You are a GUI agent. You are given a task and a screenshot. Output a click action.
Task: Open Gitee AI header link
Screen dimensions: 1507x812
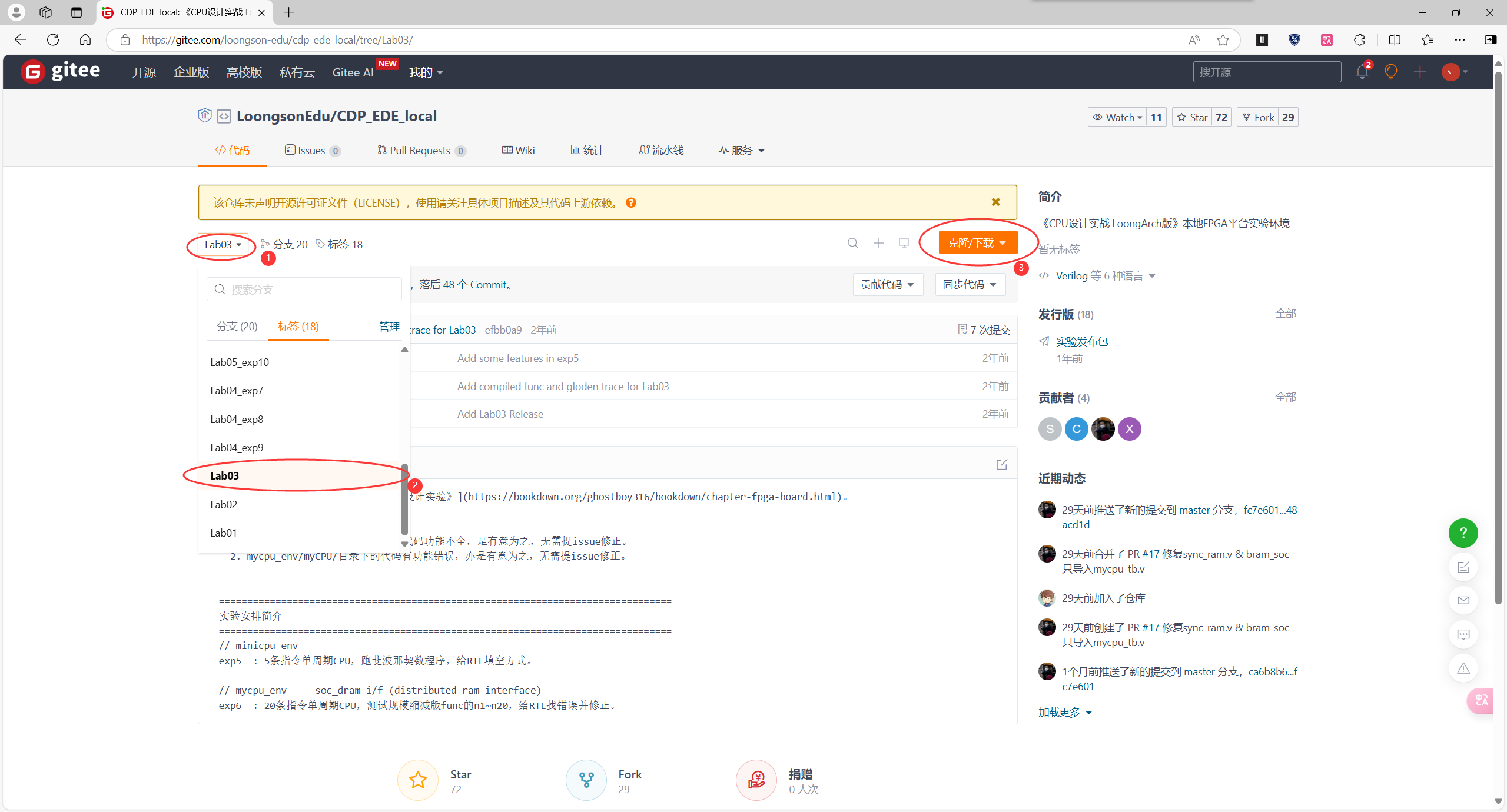(x=353, y=72)
